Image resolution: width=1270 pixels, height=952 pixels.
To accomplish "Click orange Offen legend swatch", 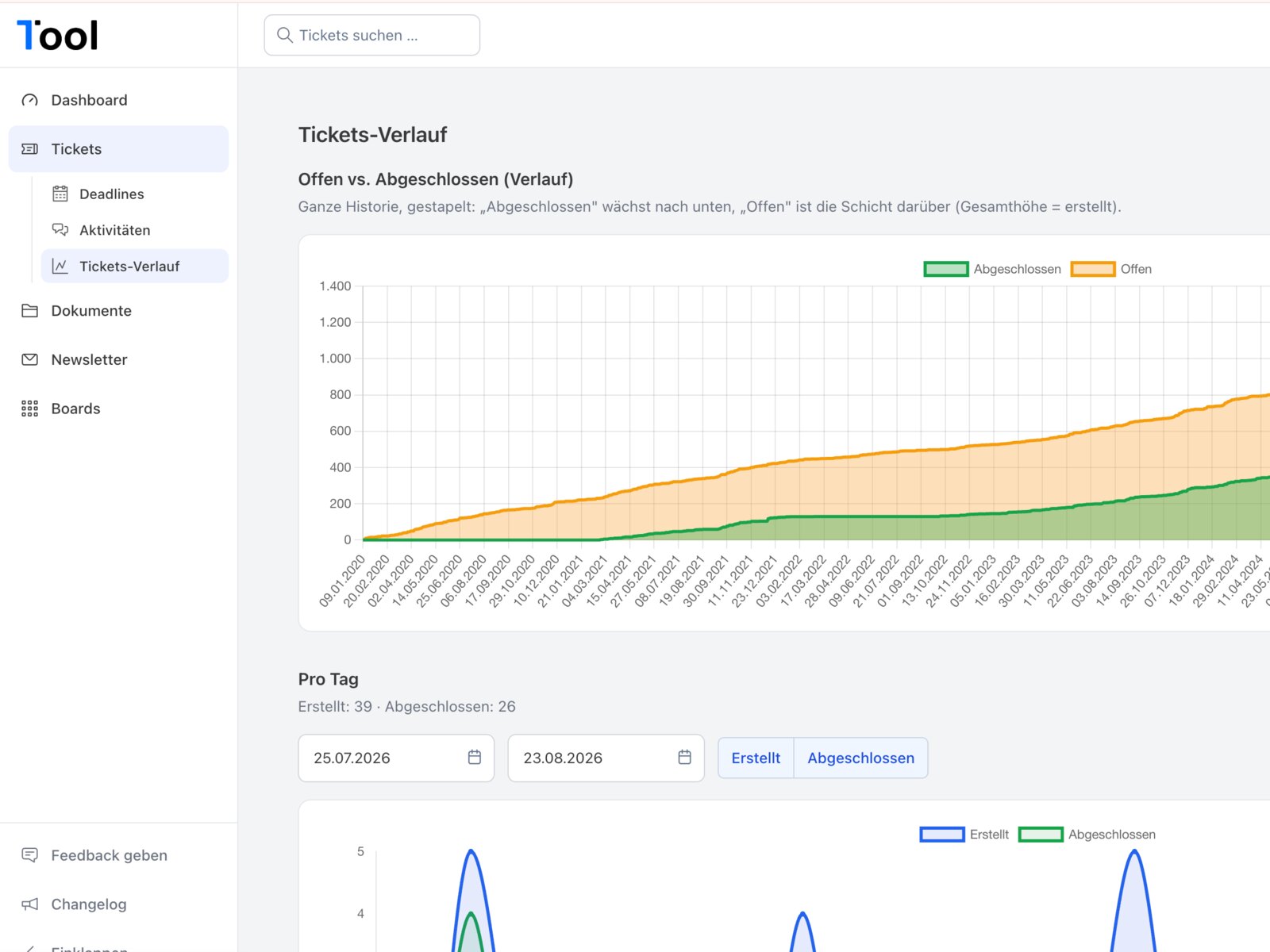I will [1093, 269].
